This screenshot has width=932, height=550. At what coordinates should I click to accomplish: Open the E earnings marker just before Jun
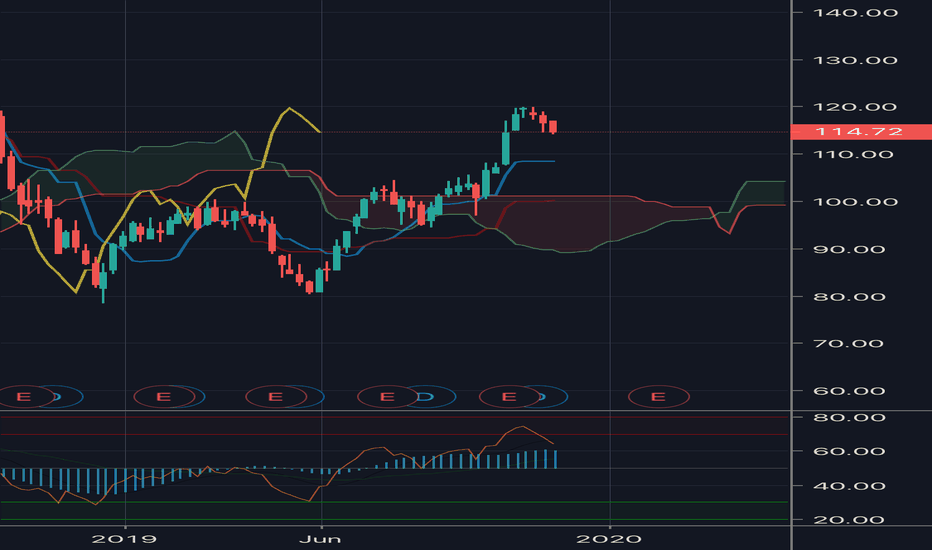click(275, 397)
